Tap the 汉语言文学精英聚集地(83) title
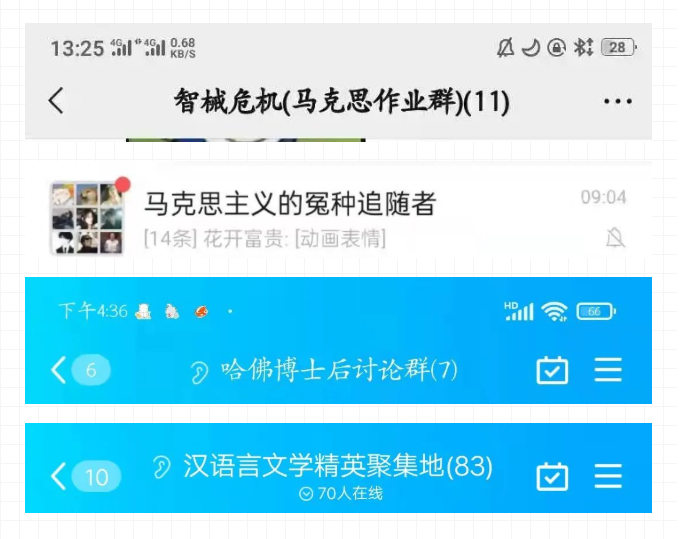Viewport: 692px width, 539px height. [338, 466]
